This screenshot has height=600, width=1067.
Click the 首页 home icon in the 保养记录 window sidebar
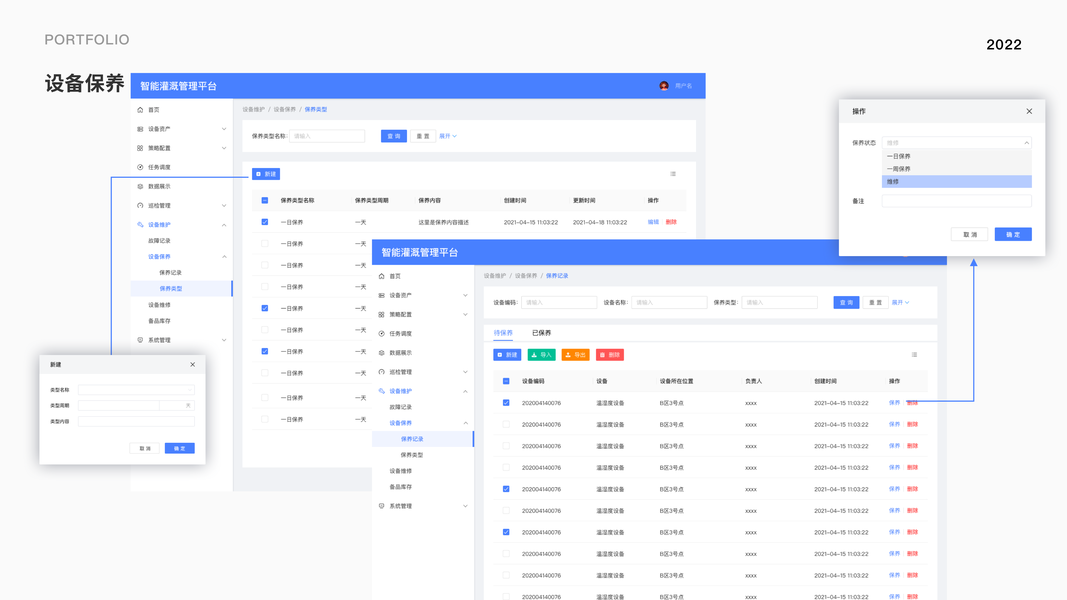(382, 276)
